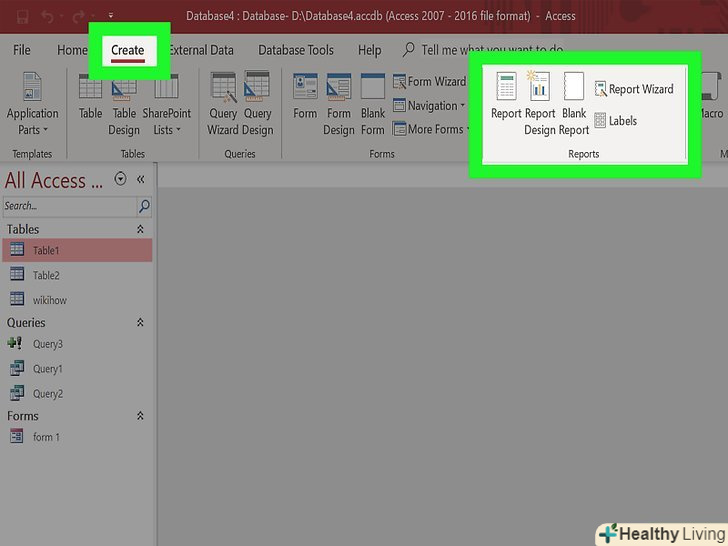Click the navigation search magnifier icon
728x546 pixels.
tap(144, 206)
